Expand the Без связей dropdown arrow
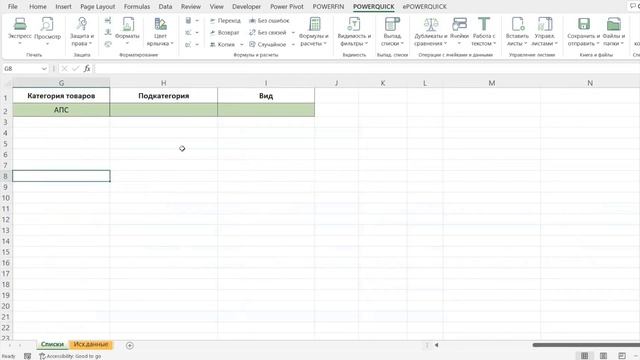 pyautogui.click(x=293, y=32)
